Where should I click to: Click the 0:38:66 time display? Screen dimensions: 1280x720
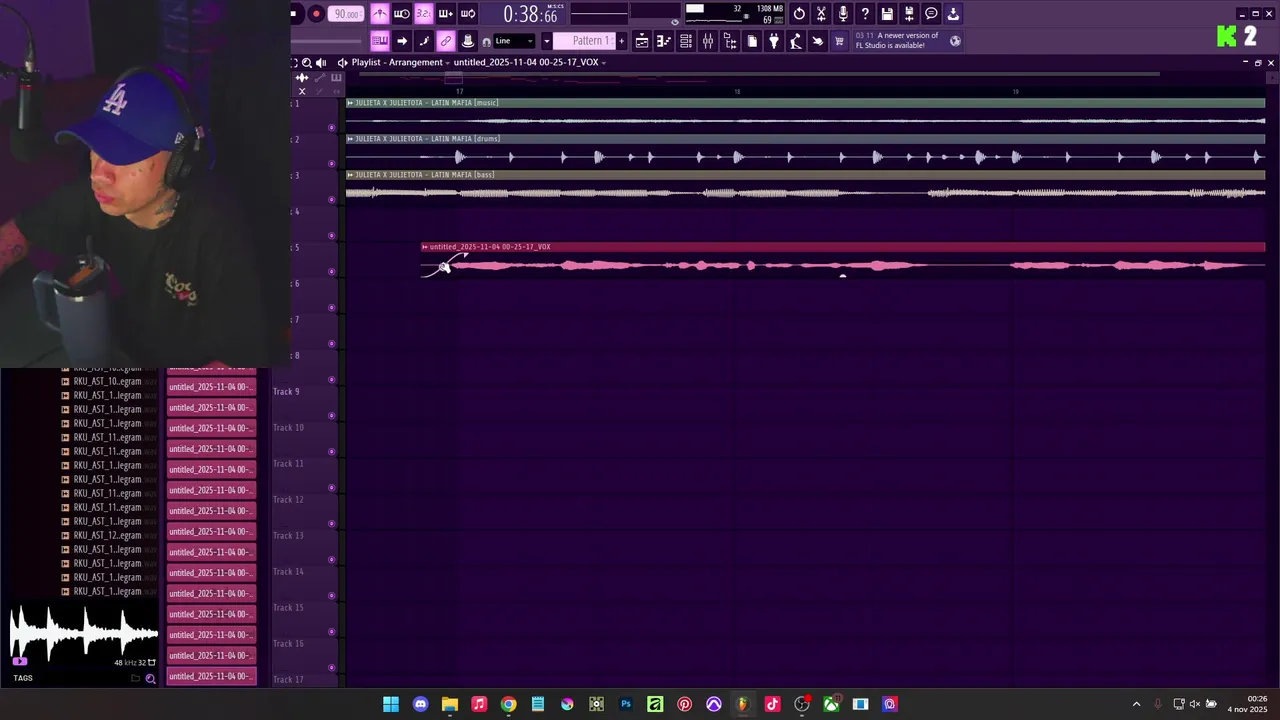pyautogui.click(x=530, y=14)
